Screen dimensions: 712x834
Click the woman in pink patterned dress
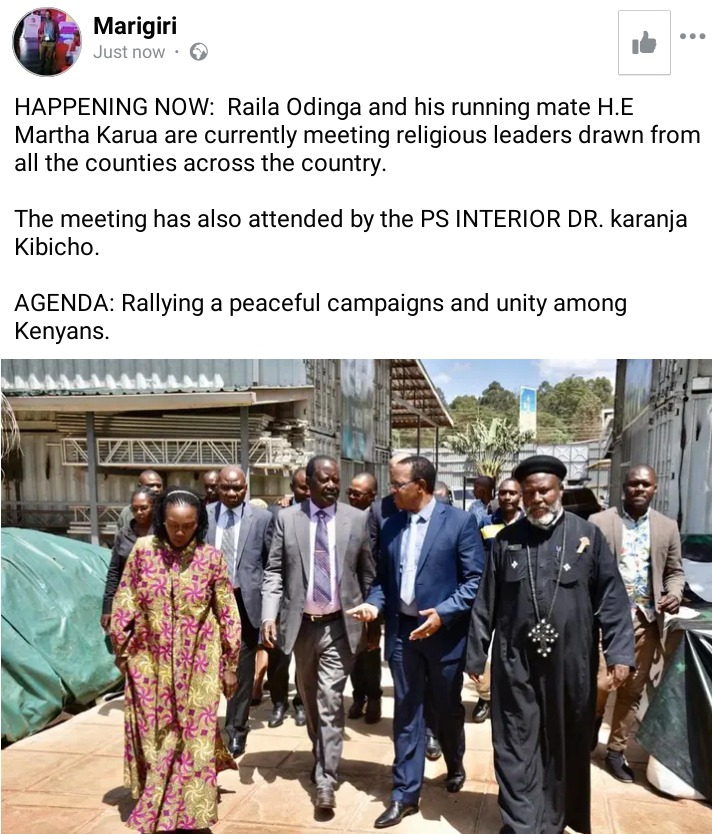tap(175, 657)
